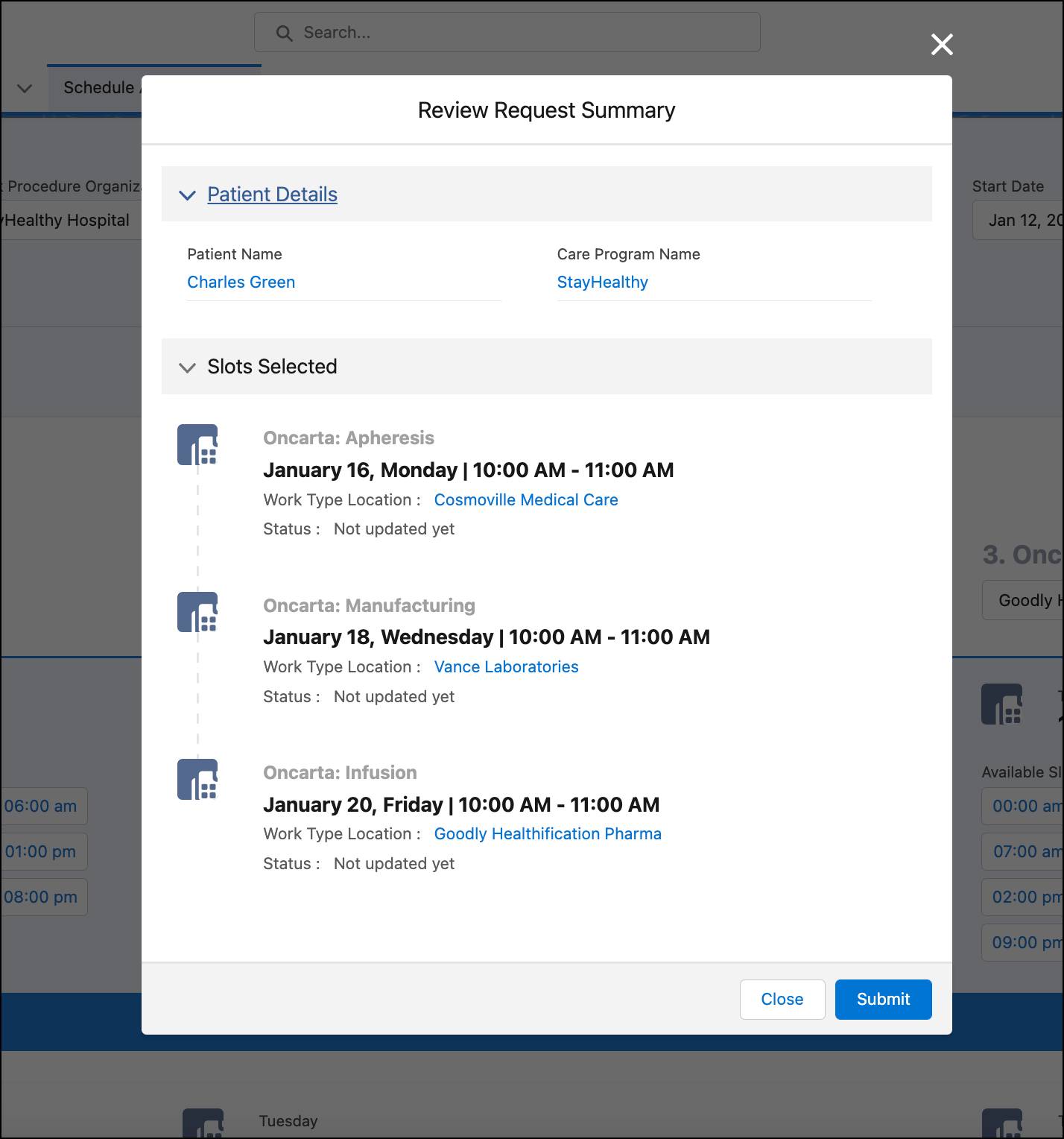Select the Tuesday building icon at bottom
This screenshot has width=1064, height=1139.
click(204, 1123)
